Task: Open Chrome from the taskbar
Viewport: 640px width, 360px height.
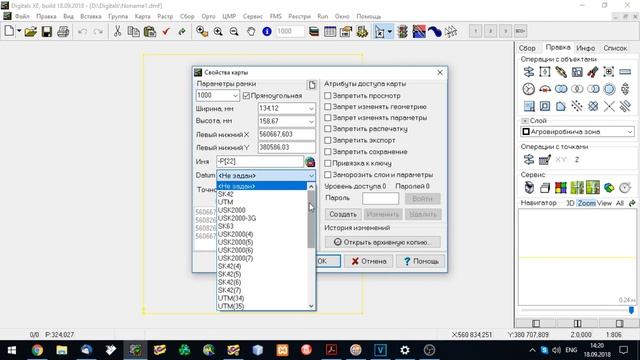Action: [x=37, y=350]
